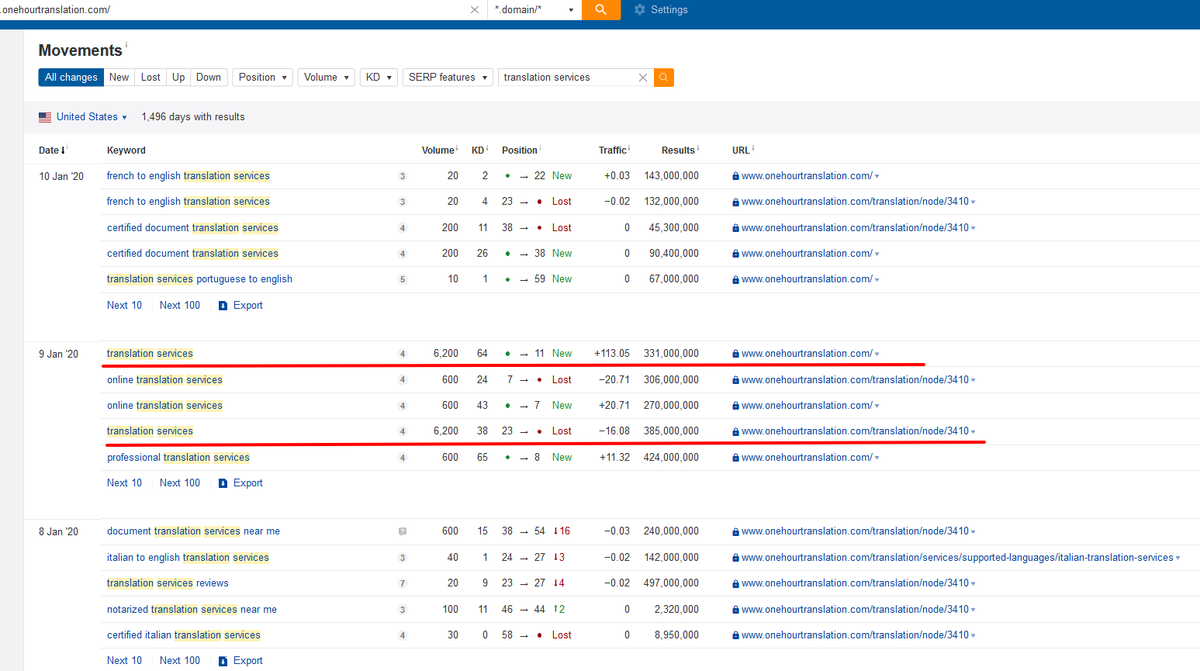Click Next 100 under 10 Jan results
Screen dimensions: 1200x671
pos(180,305)
